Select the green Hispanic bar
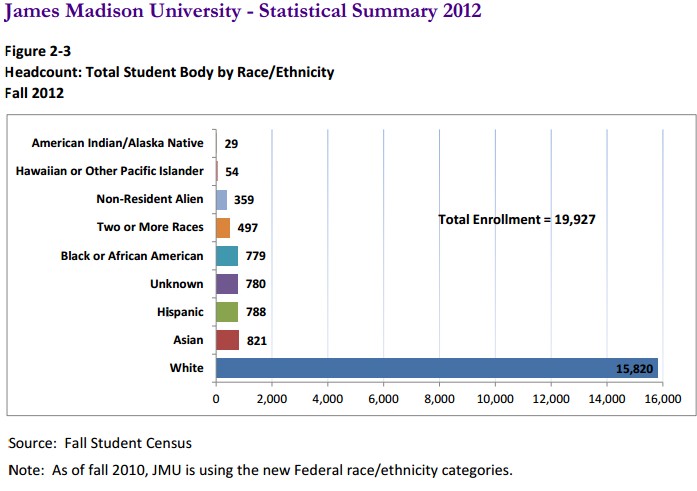697x491 pixels. (227, 312)
